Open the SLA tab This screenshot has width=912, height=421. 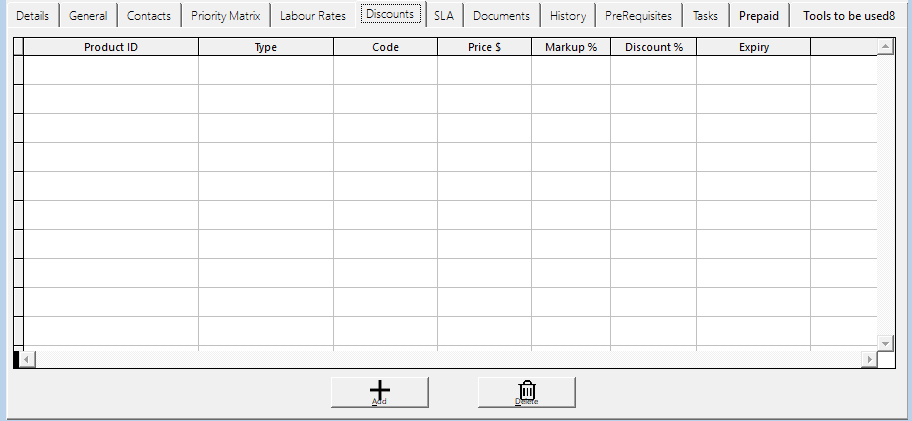pos(444,16)
